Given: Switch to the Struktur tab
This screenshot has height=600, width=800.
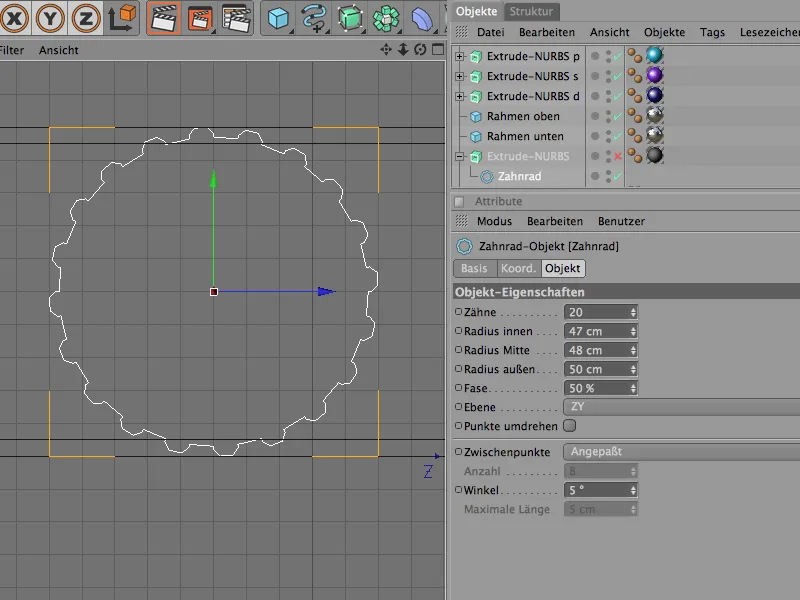Looking at the screenshot, I should [x=531, y=12].
